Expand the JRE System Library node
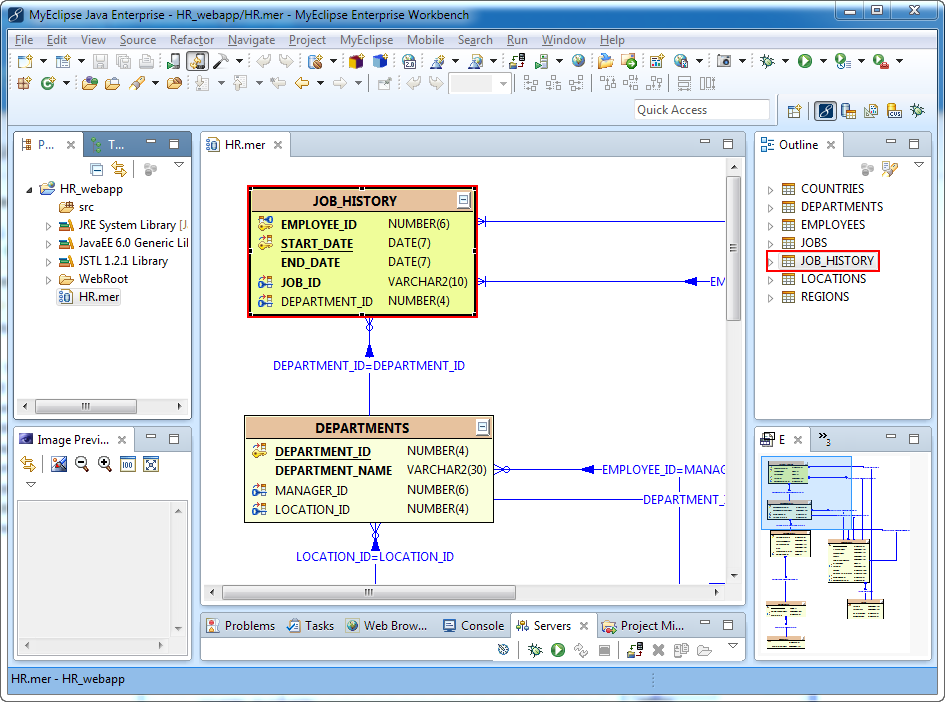This screenshot has height=702, width=945. click(x=48, y=226)
